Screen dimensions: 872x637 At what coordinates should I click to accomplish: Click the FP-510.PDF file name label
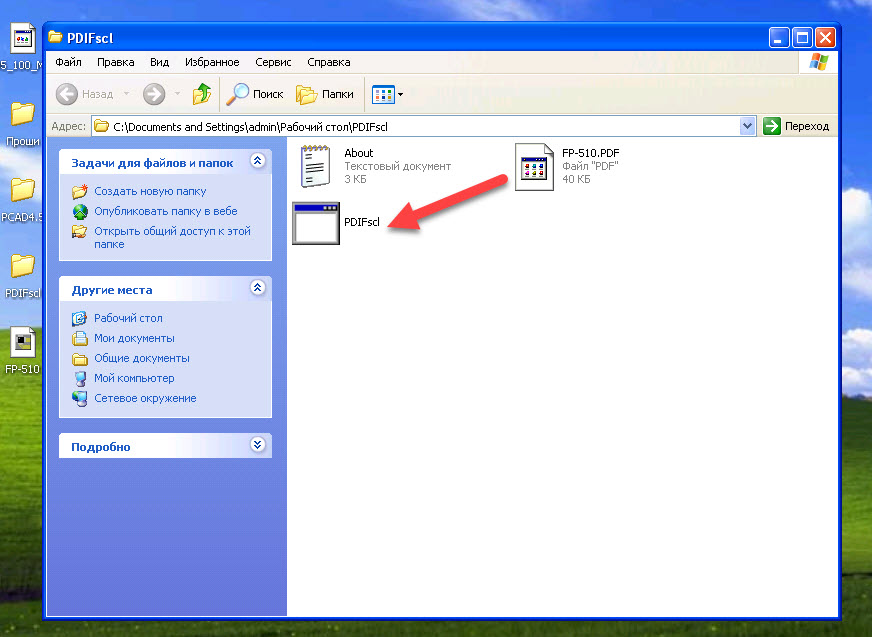(x=591, y=153)
